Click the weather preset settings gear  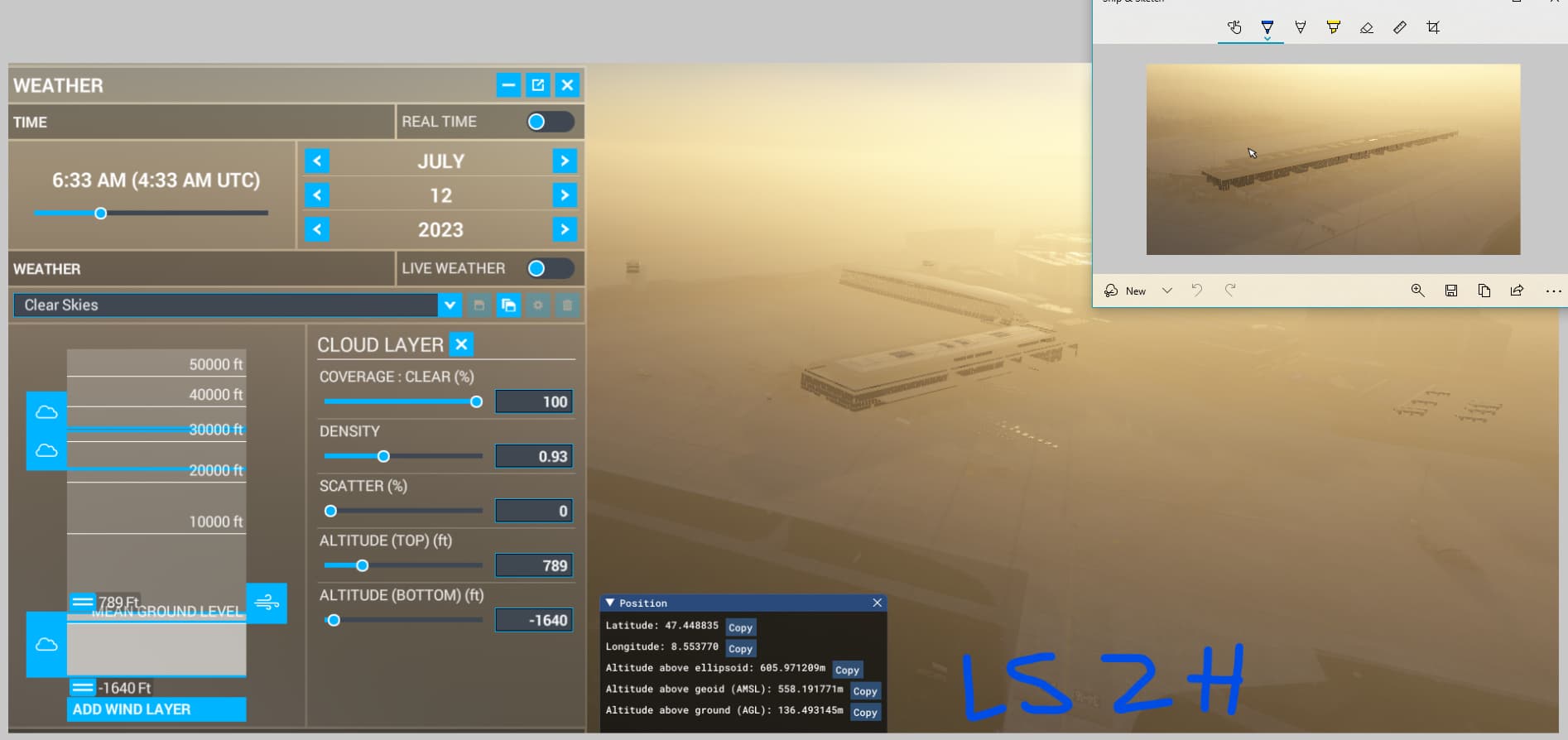[x=537, y=305]
